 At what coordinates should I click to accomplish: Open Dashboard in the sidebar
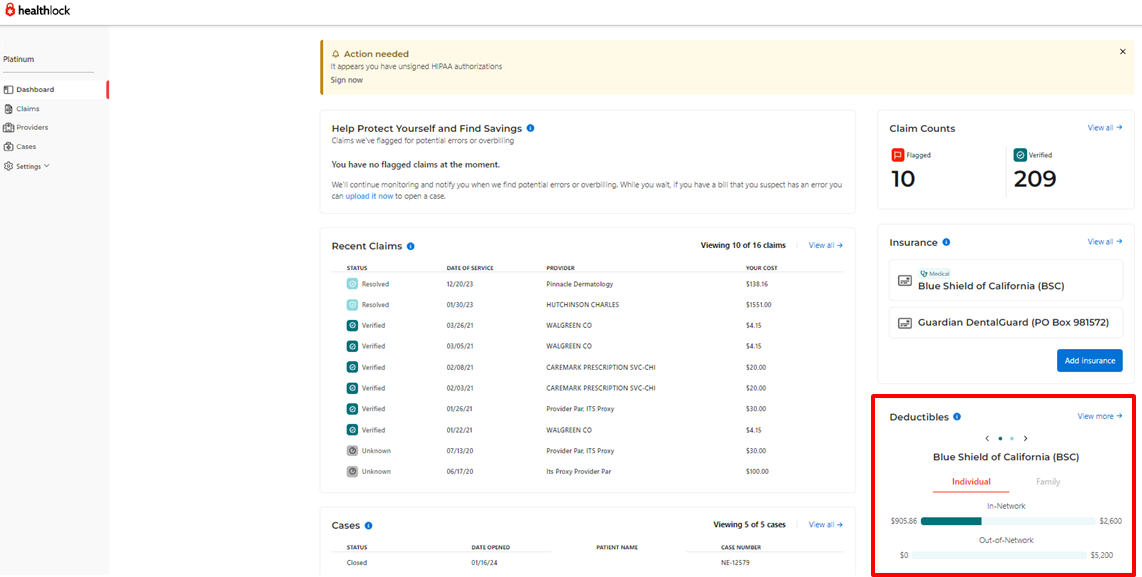tap(53, 90)
